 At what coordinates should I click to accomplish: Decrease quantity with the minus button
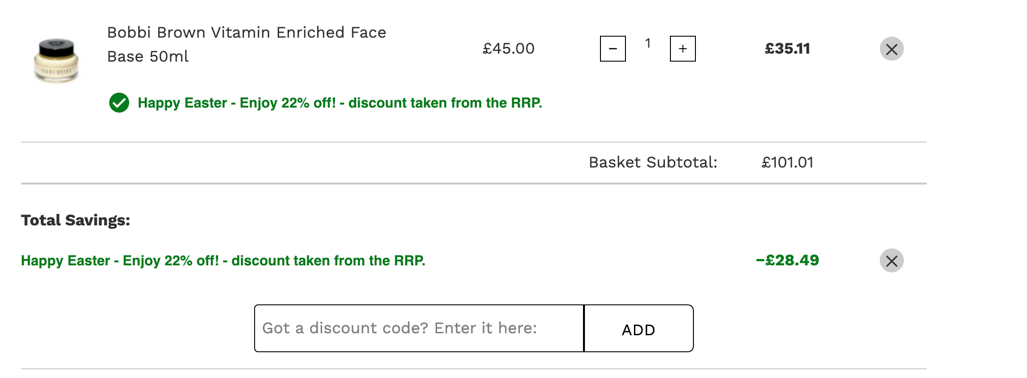pyautogui.click(x=612, y=49)
